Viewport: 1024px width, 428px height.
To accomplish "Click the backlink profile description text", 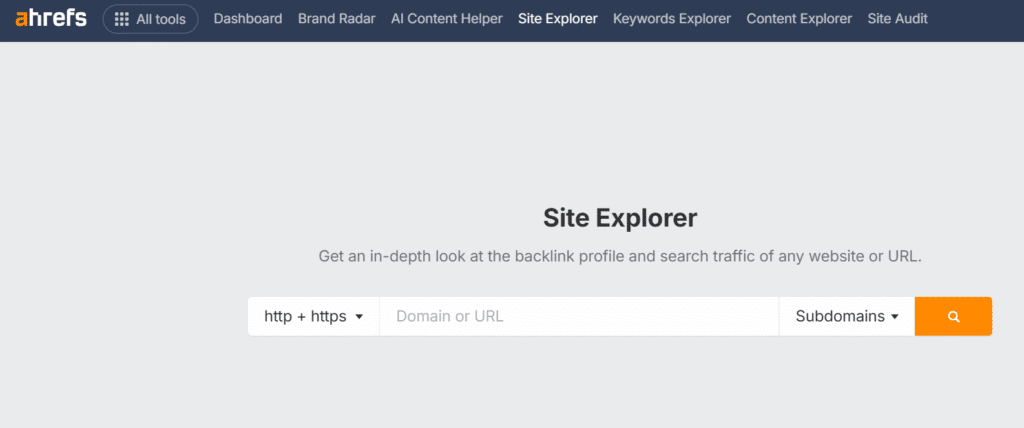I will (620, 256).
